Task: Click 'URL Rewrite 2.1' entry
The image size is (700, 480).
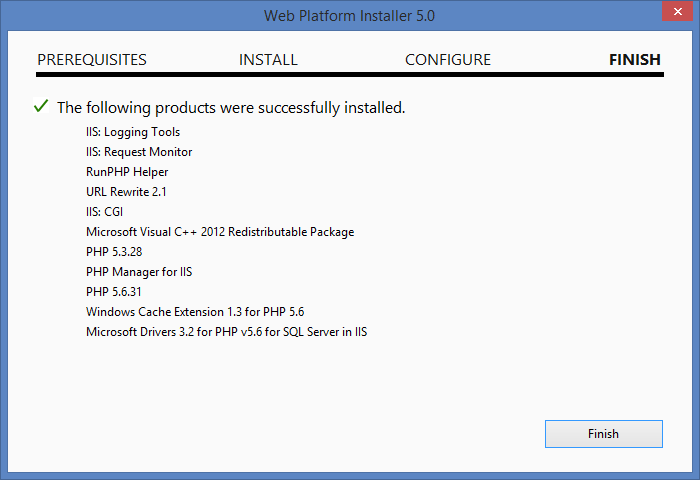Action: click(126, 192)
